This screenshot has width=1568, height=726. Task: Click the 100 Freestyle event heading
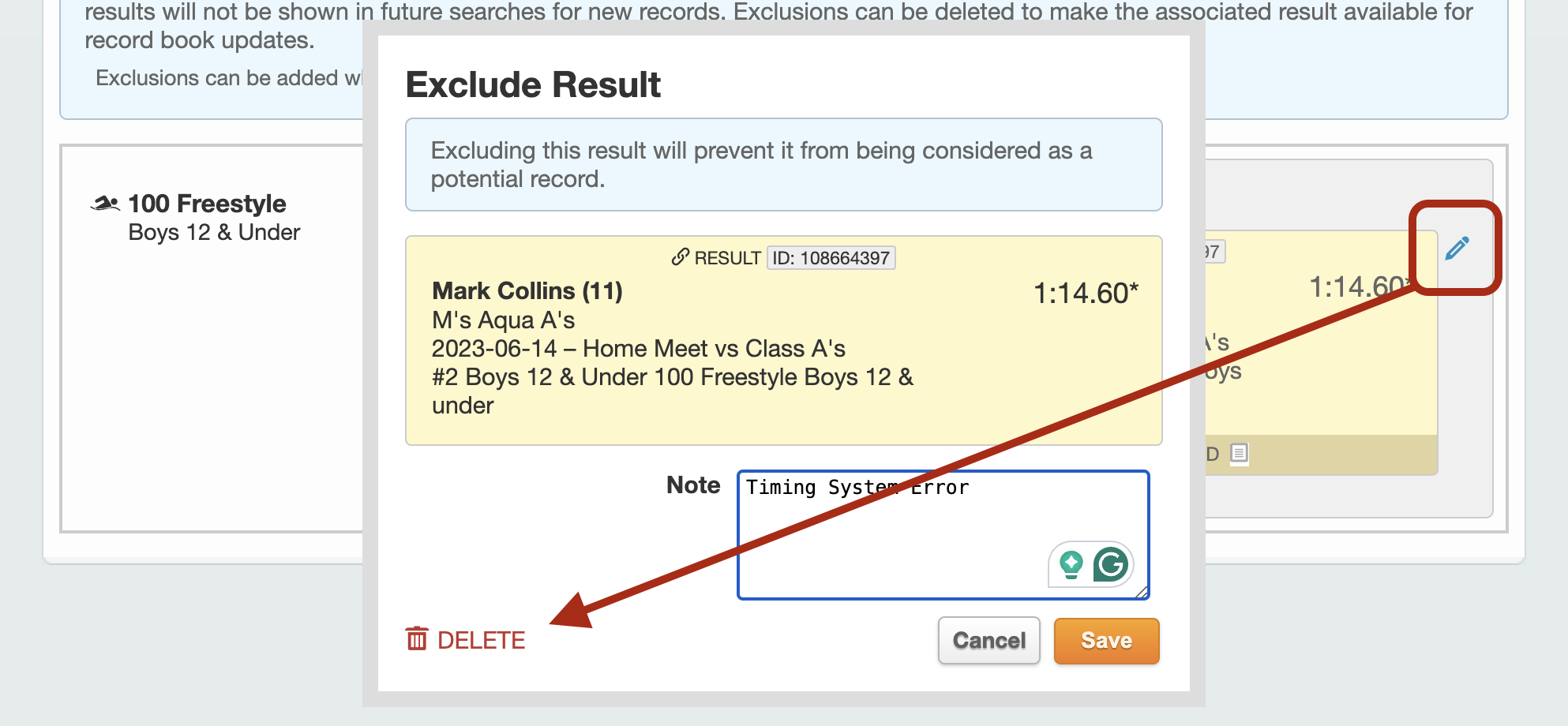pyautogui.click(x=207, y=204)
